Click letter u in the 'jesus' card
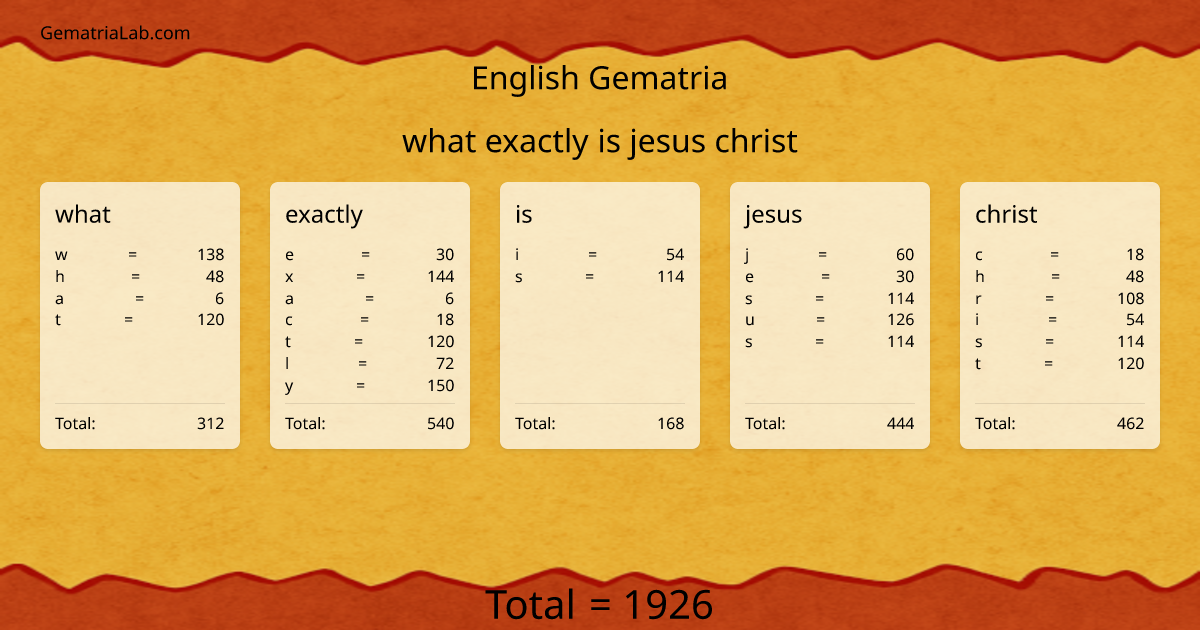This screenshot has width=1200, height=630. pyautogui.click(x=750, y=321)
